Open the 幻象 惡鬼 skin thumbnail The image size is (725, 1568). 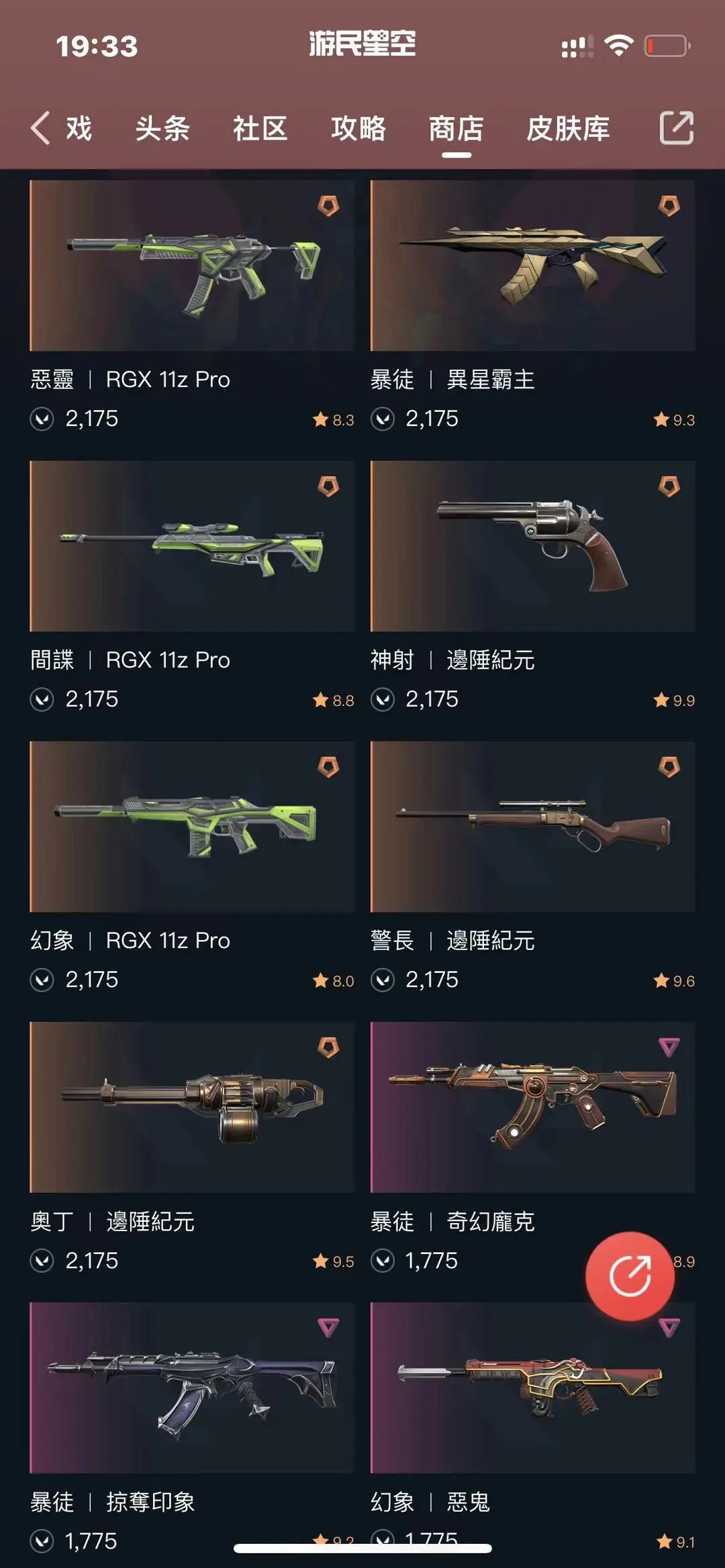point(533,1388)
